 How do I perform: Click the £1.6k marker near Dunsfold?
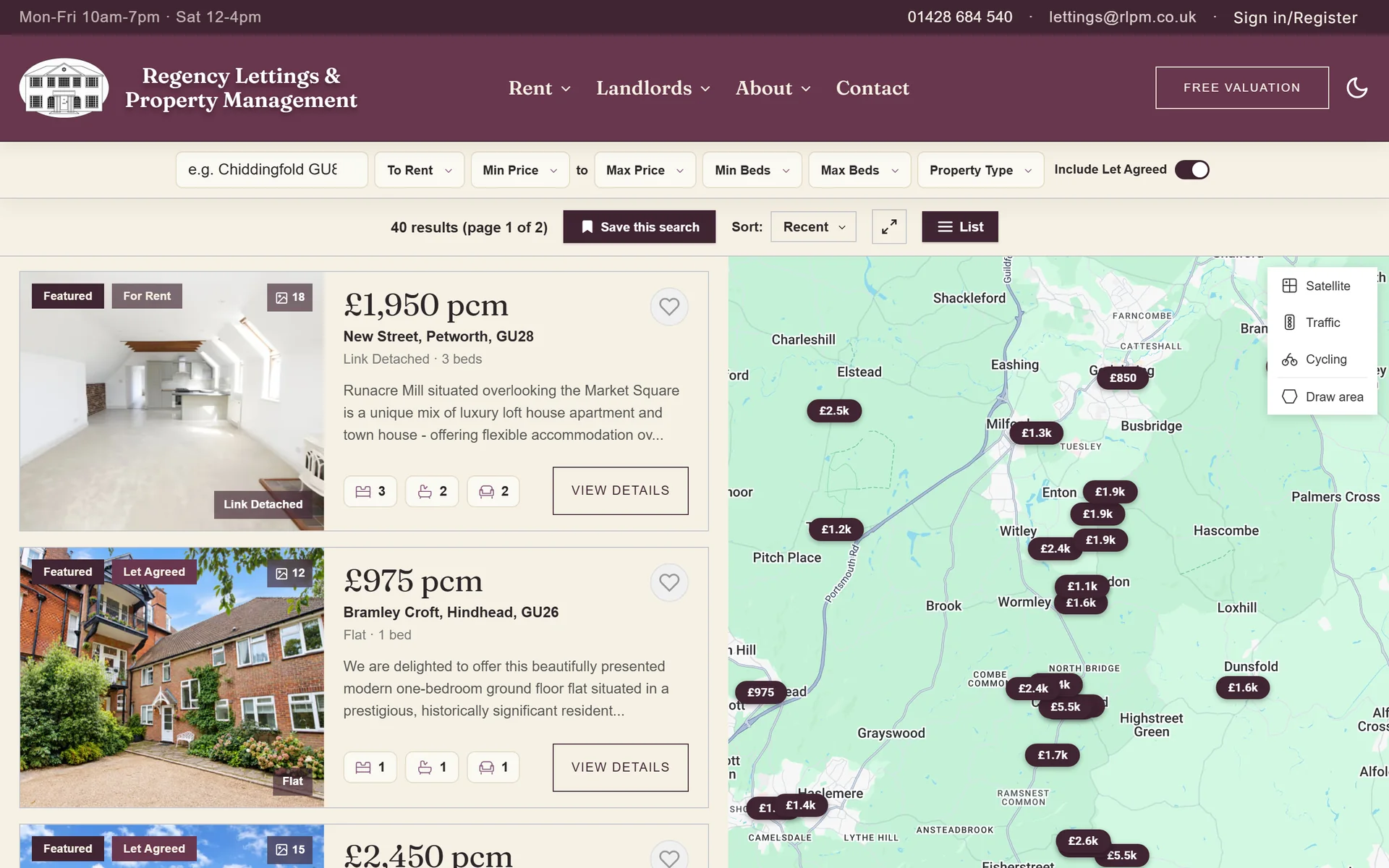coord(1243,688)
